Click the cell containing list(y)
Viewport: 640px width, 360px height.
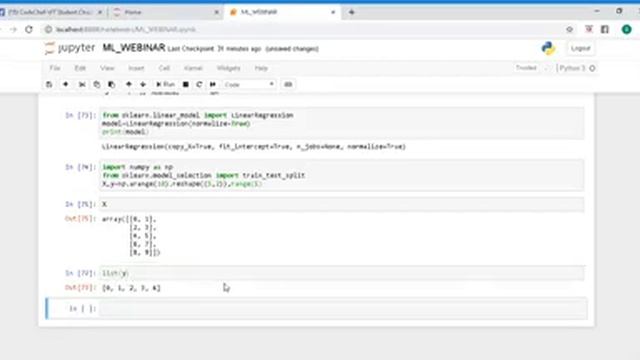(342, 273)
